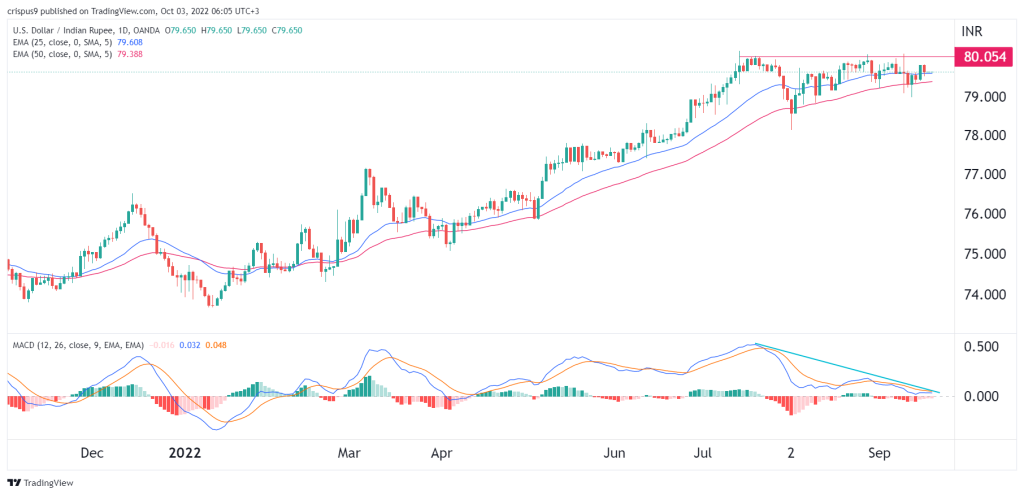Click the pink horizontal resistance line
The width and height of the screenshot is (1024, 495).
846,57
